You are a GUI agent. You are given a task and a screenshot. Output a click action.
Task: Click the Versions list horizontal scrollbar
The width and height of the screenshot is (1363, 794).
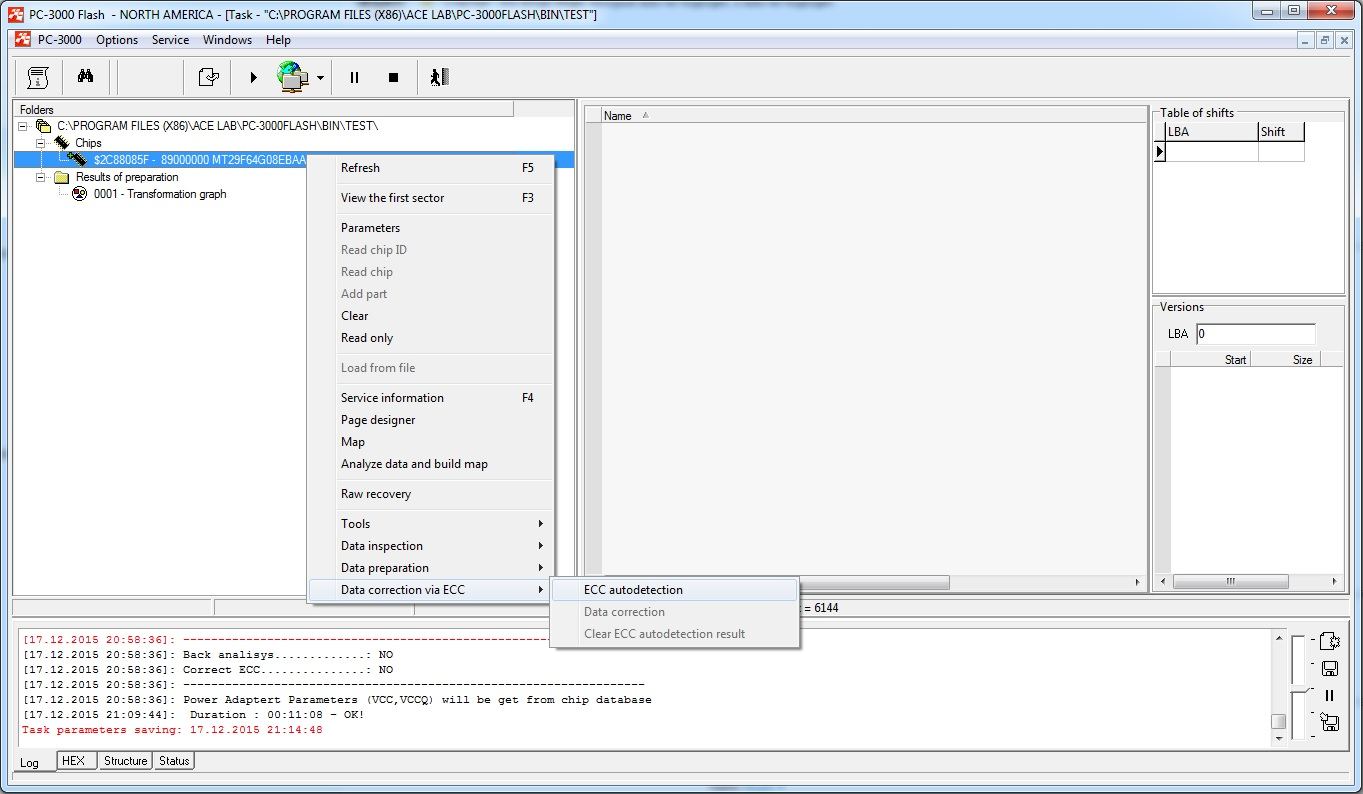pyautogui.click(x=1249, y=581)
